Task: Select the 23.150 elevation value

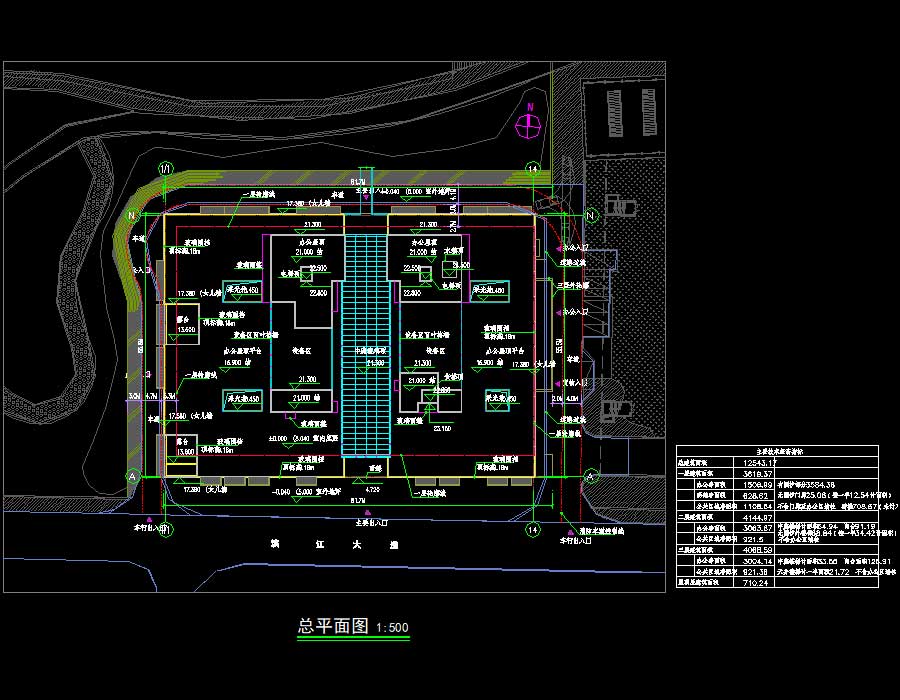Action: (x=442, y=428)
